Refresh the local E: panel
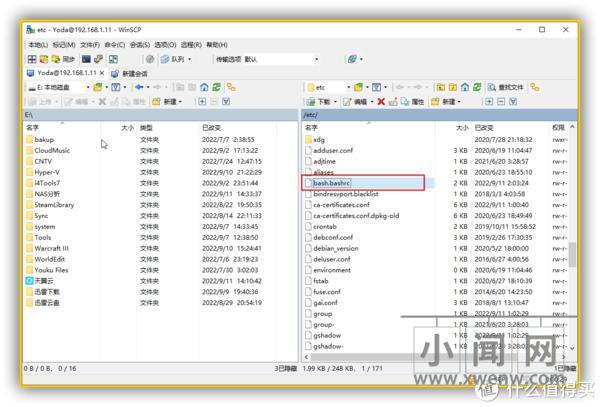This screenshot has height=407, width=600. 215,87
